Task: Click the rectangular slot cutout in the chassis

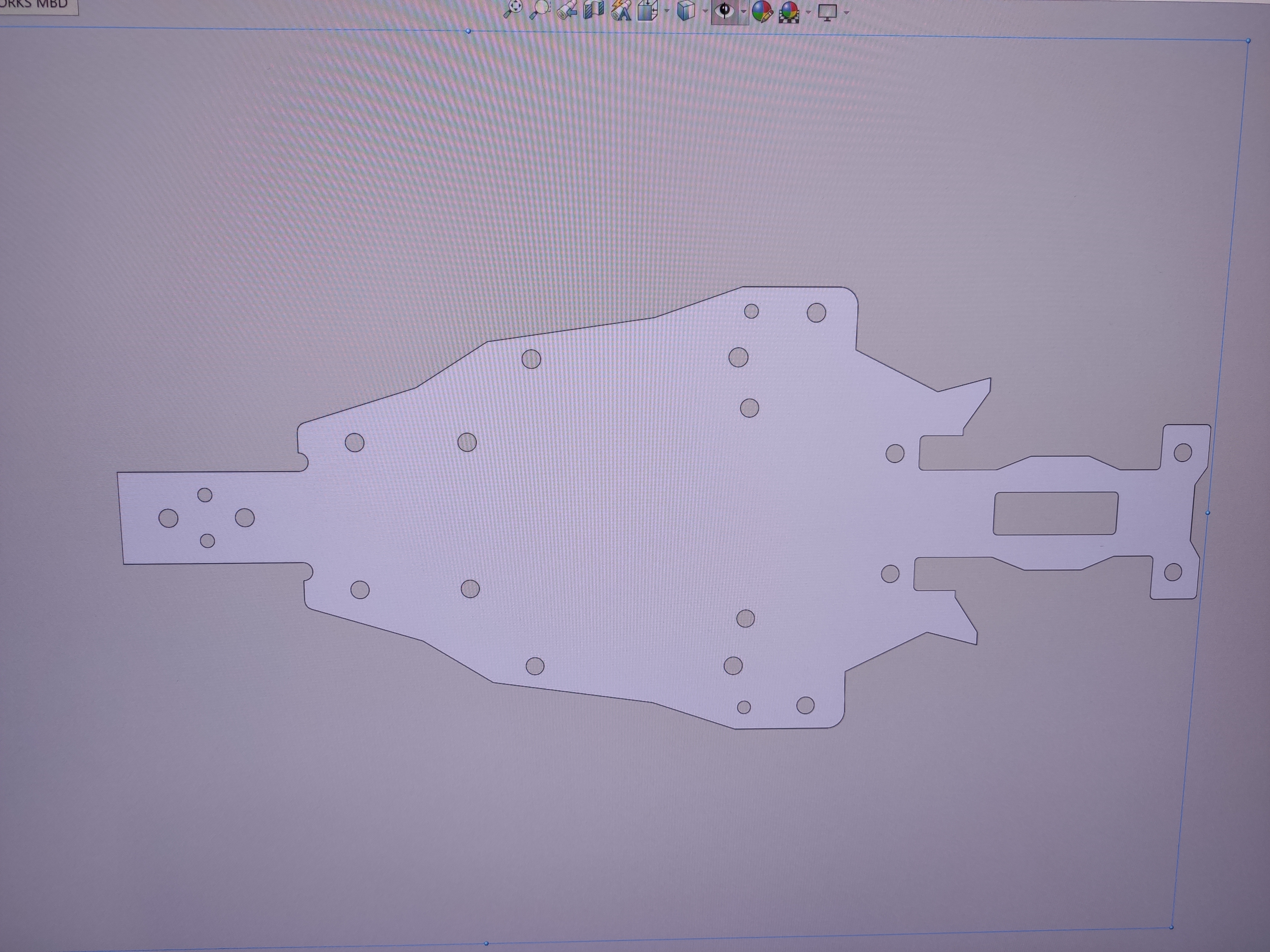Action: pyautogui.click(x=1055, y=513)
